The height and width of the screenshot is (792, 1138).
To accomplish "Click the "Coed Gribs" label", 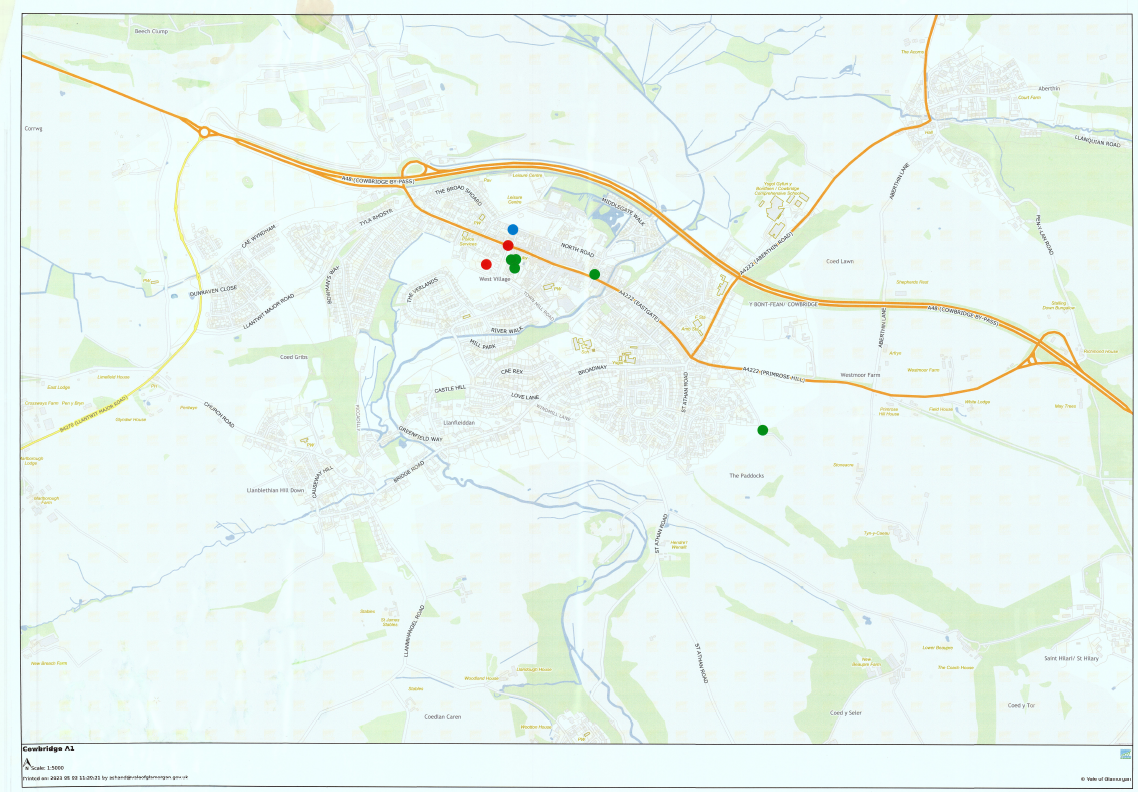I will click(x=294, y=357).
